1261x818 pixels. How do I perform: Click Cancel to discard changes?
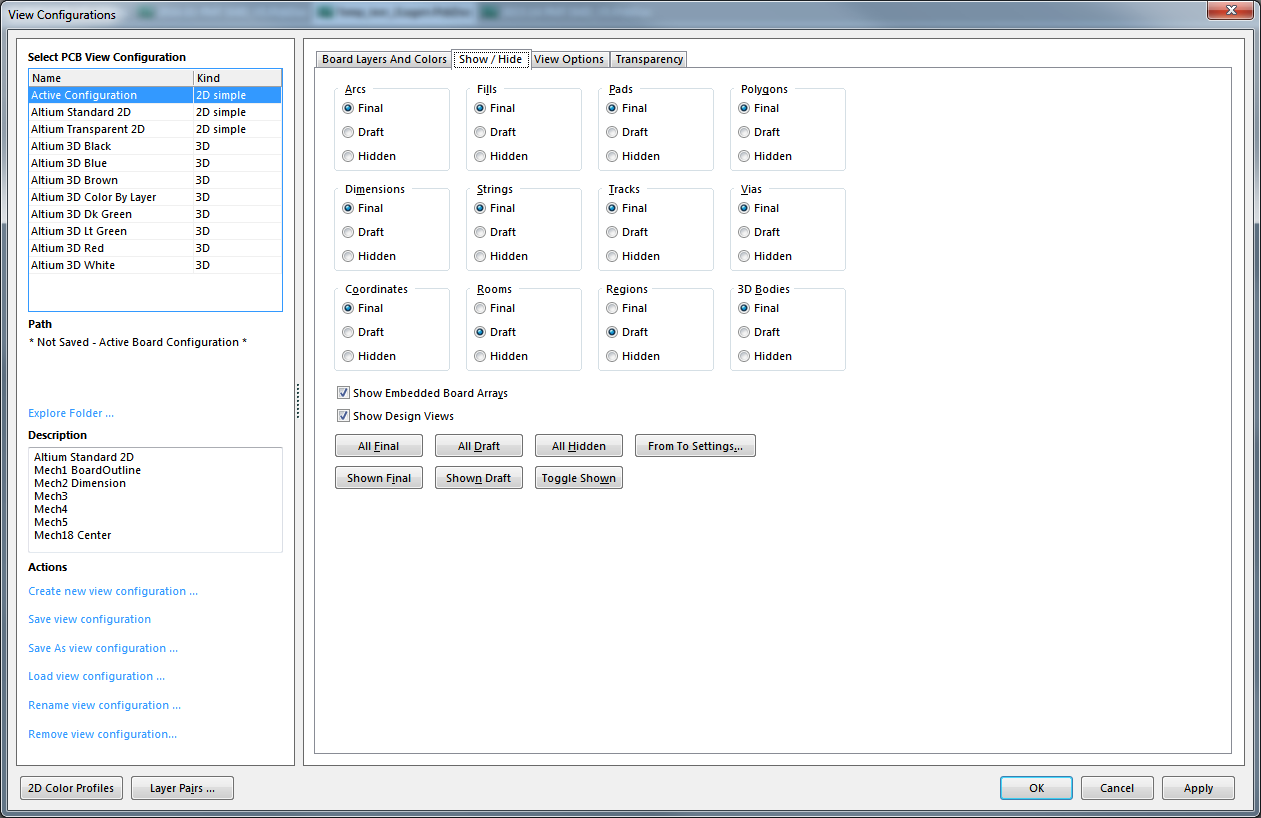1117,788
